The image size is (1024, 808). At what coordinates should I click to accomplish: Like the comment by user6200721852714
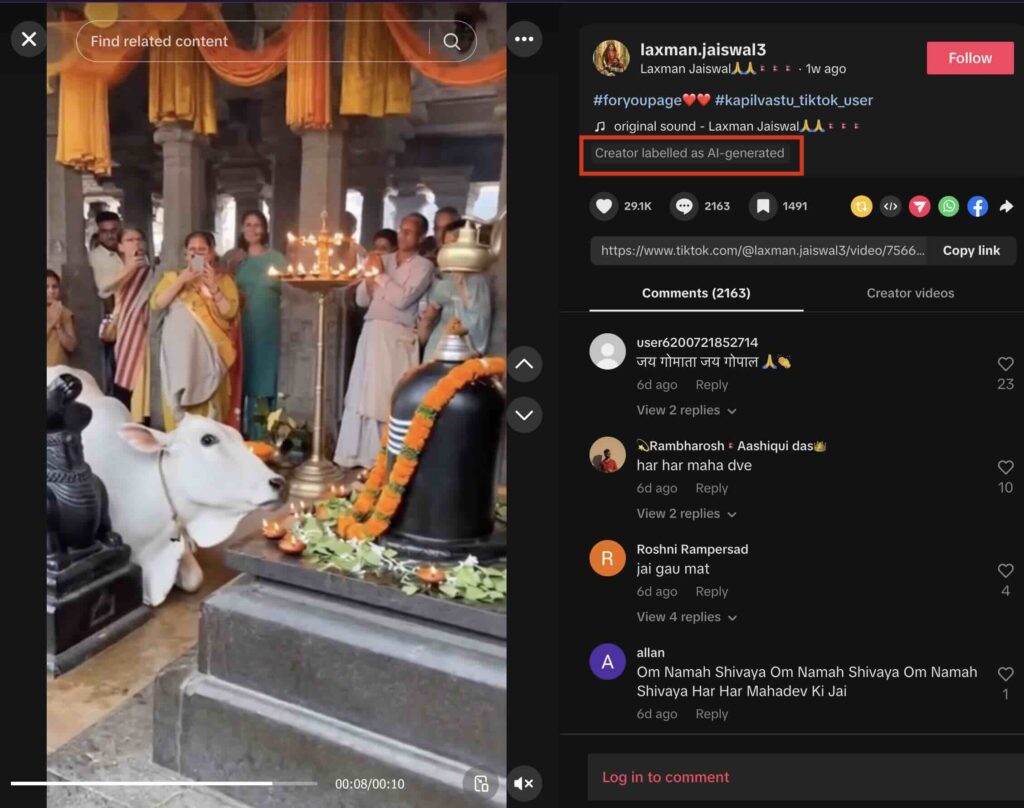coord(1005,365)
